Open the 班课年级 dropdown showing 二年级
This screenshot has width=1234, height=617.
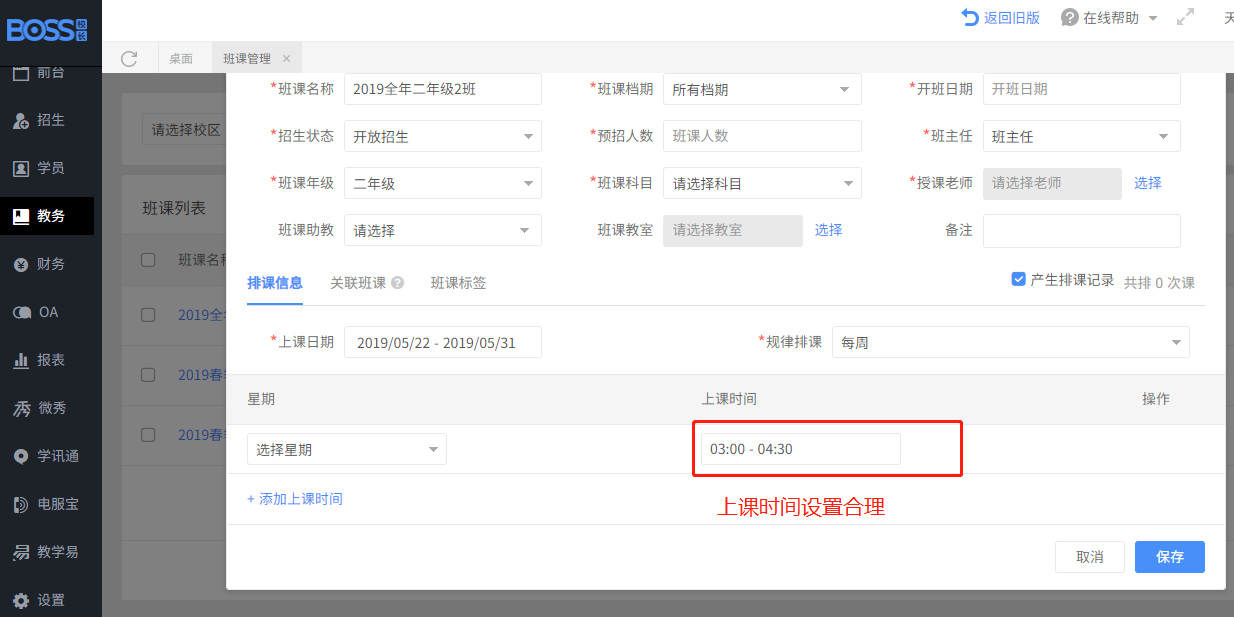(x=443, y=183)
